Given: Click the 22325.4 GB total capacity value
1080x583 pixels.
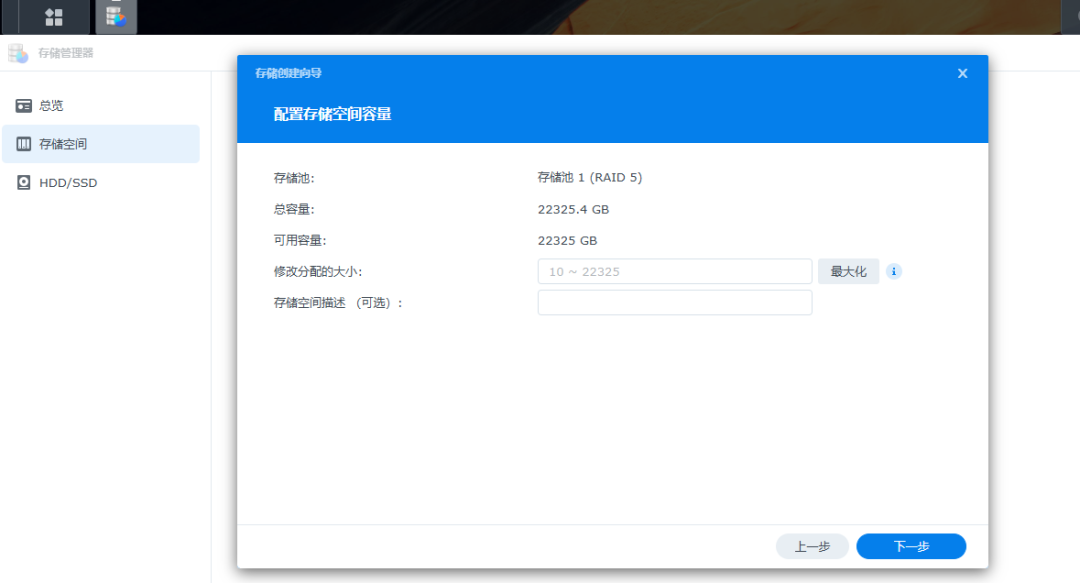Looking at the screenshot, I should (x=573, y=210).
